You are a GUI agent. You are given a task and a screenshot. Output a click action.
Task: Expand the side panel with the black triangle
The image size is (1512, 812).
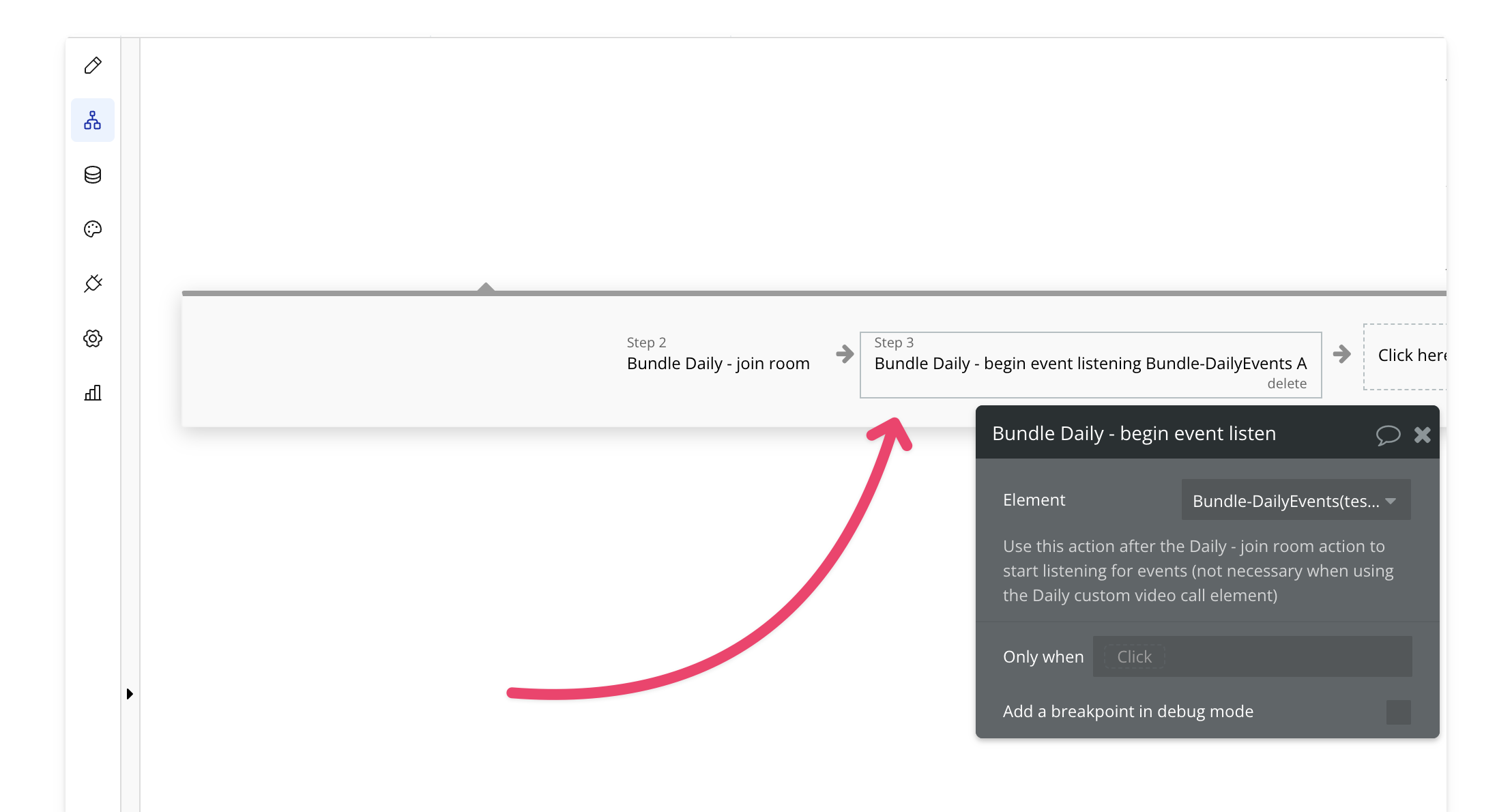pyautogui.click(x=130, y=694)
